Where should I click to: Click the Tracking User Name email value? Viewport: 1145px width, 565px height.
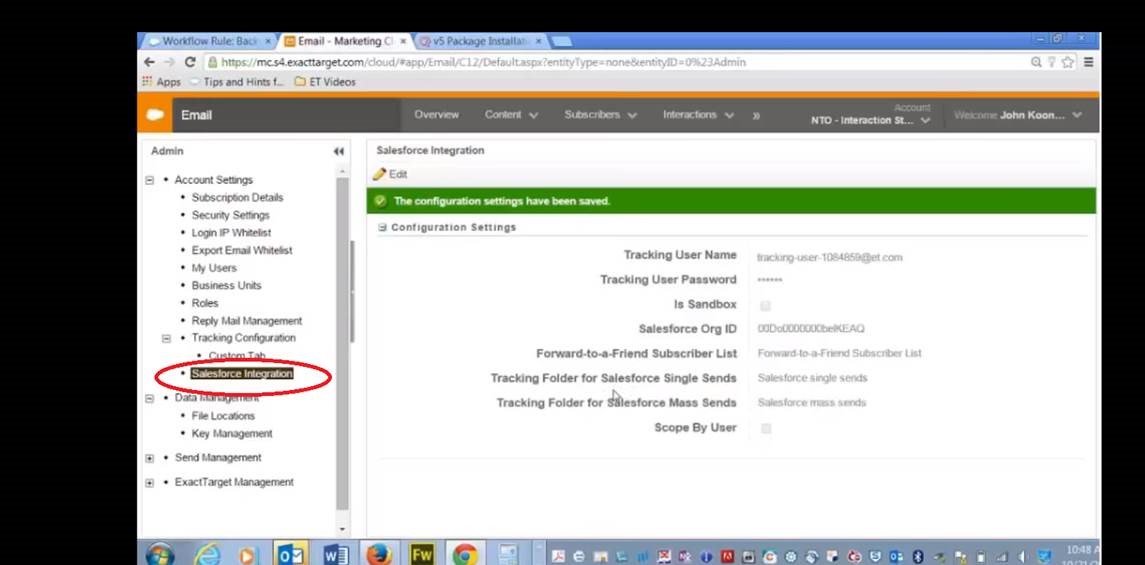[x=830, y=258]
